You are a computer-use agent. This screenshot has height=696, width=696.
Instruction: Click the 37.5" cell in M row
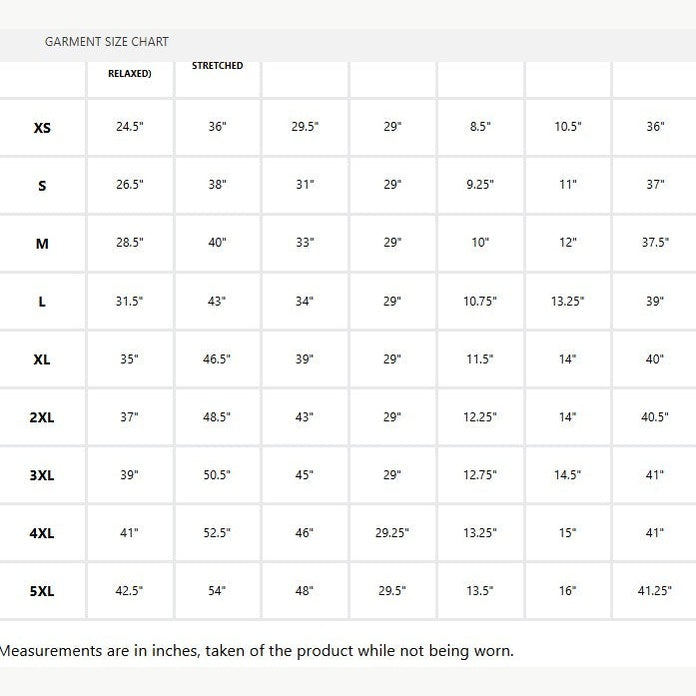[654, 243]
